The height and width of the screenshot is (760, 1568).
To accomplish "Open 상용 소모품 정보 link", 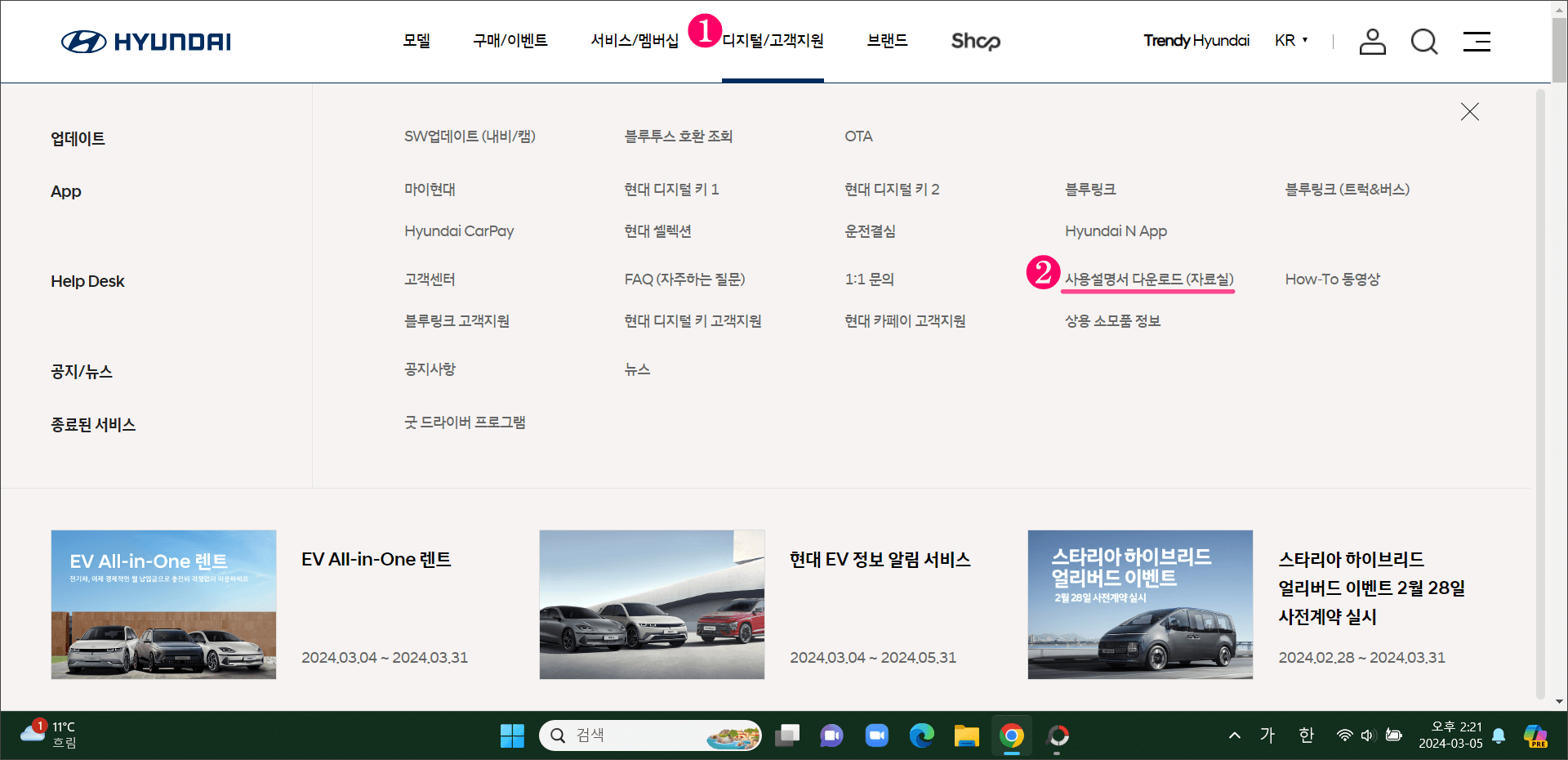I will pyautogui.click(x=1112, y=321).
